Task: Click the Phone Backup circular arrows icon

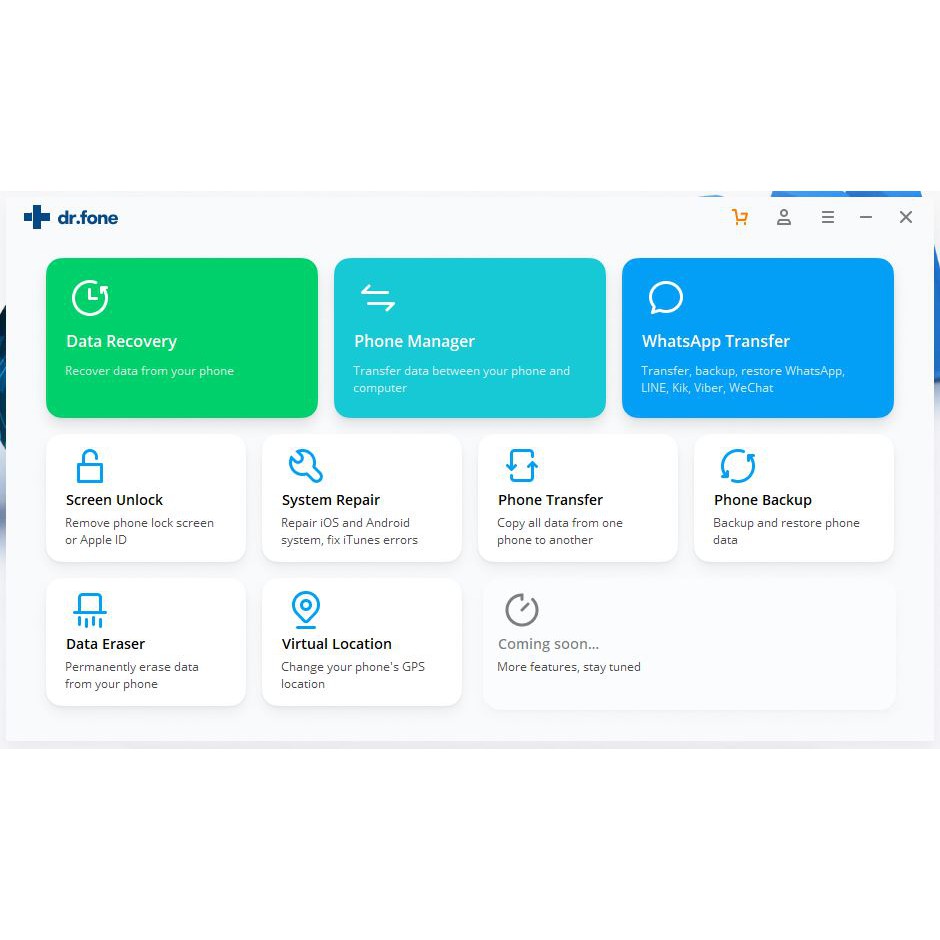Action: pos(737,466)
